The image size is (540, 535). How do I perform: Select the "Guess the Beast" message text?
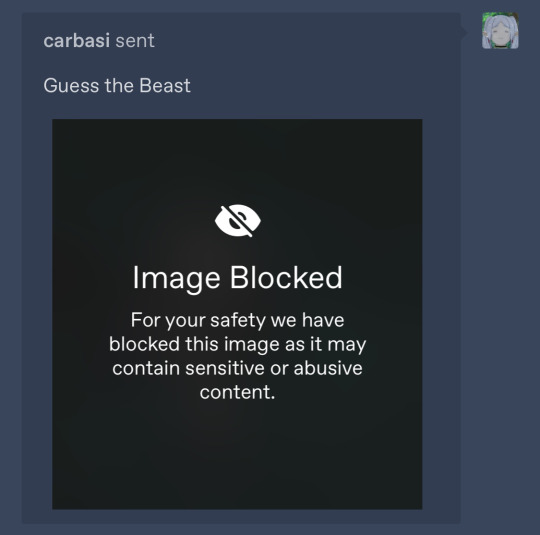(x=117, y=85)
